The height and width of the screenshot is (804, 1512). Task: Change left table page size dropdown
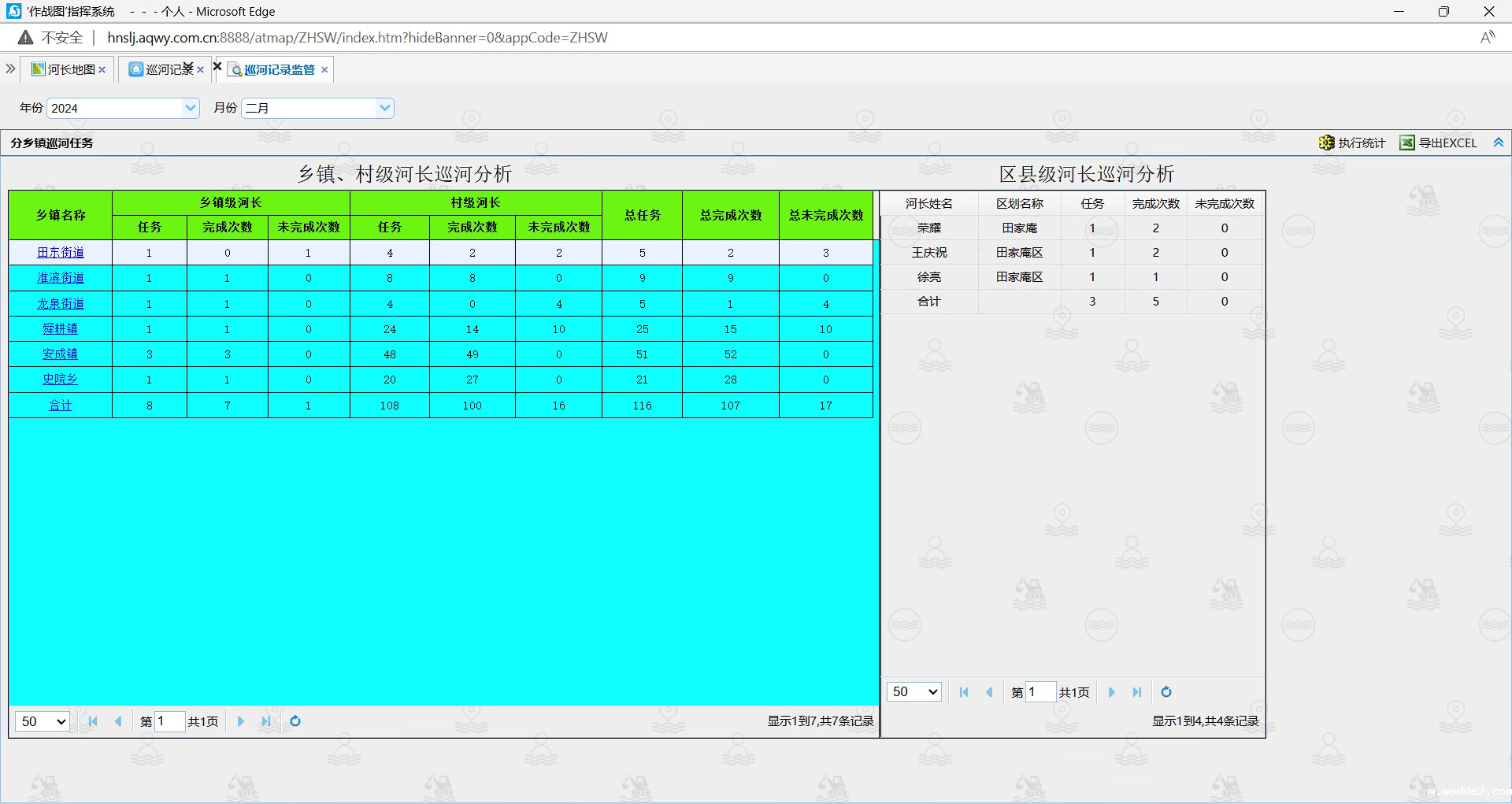tap(43, 721)
